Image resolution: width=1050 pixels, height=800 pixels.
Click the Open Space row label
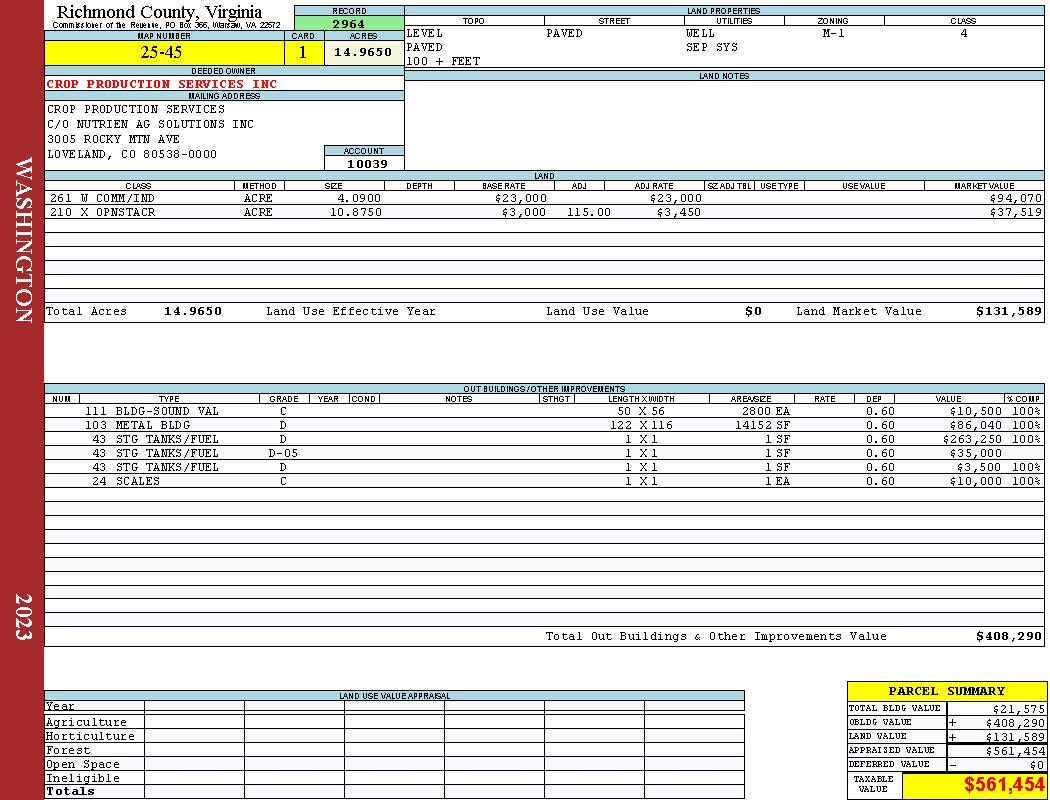click(82, 765)
